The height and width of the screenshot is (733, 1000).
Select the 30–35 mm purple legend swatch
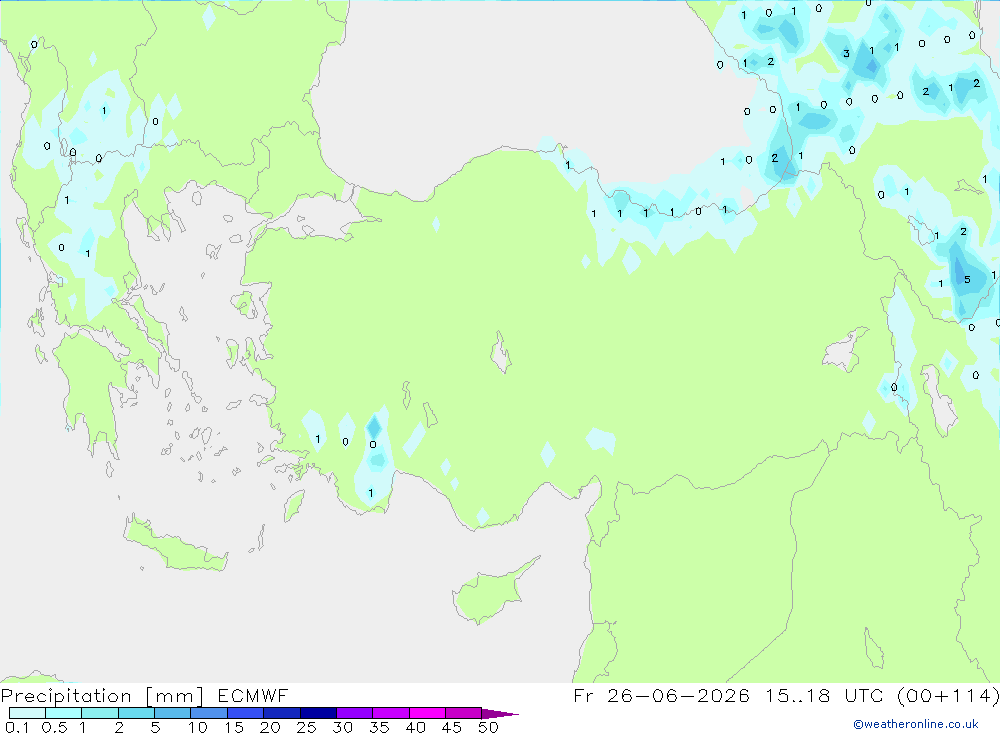pos(355,713)
